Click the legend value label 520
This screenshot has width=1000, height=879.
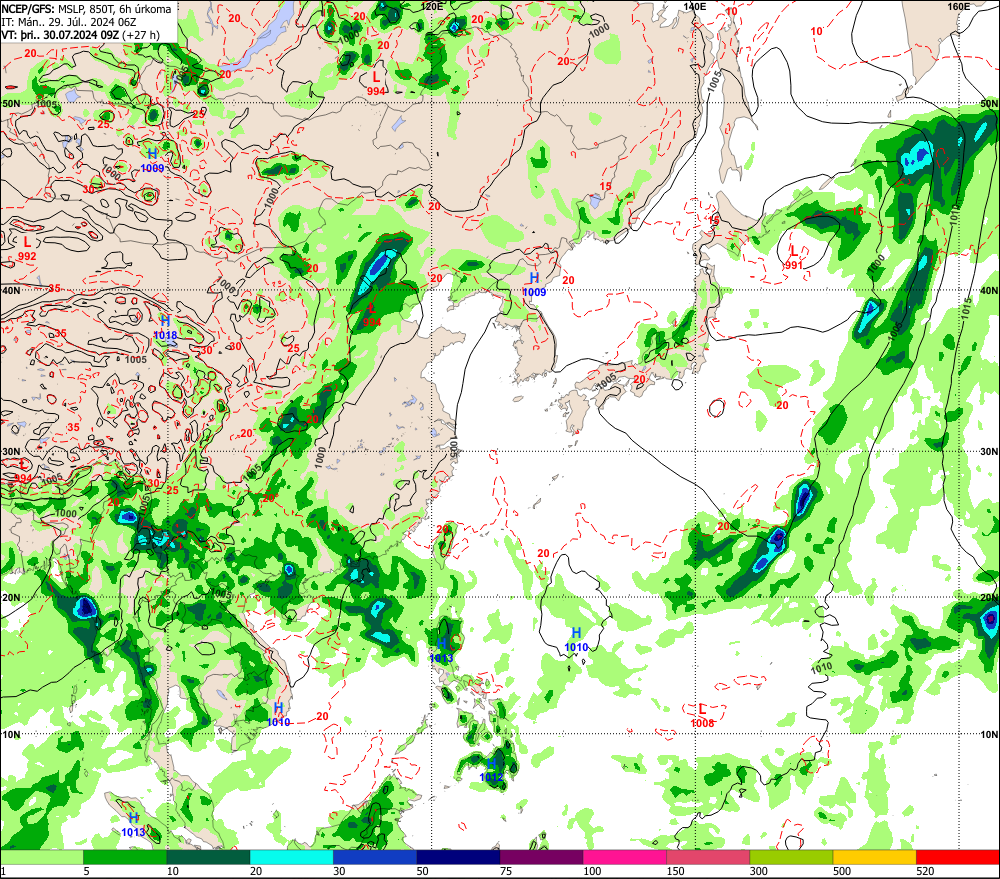[925, 871]
